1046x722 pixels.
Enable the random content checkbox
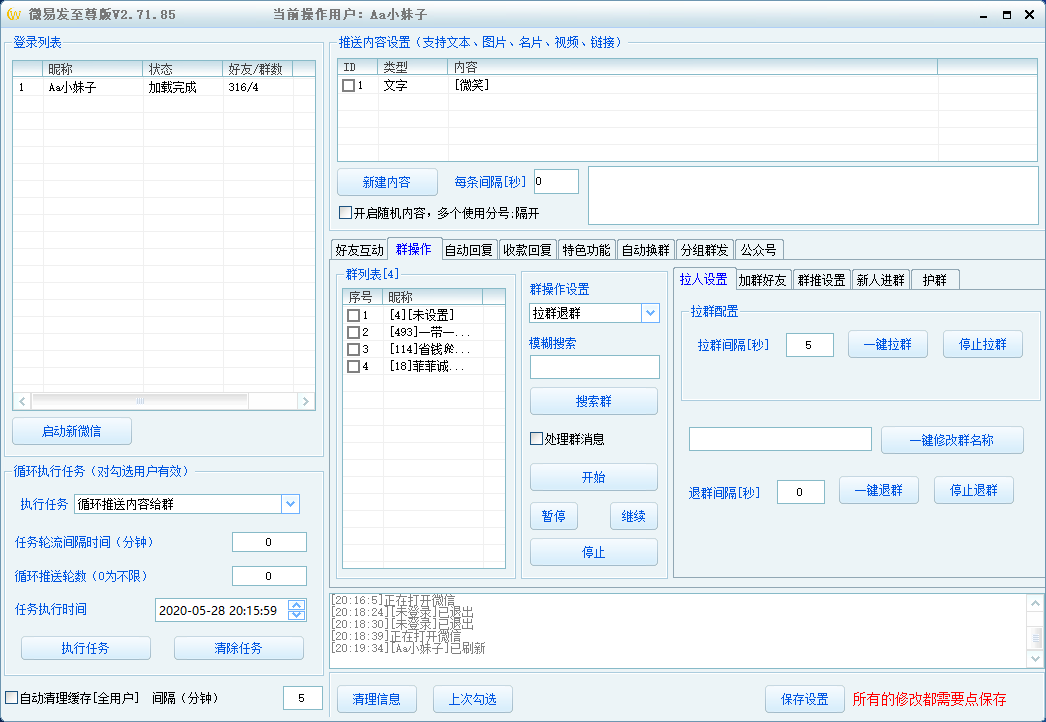[345, 213]
